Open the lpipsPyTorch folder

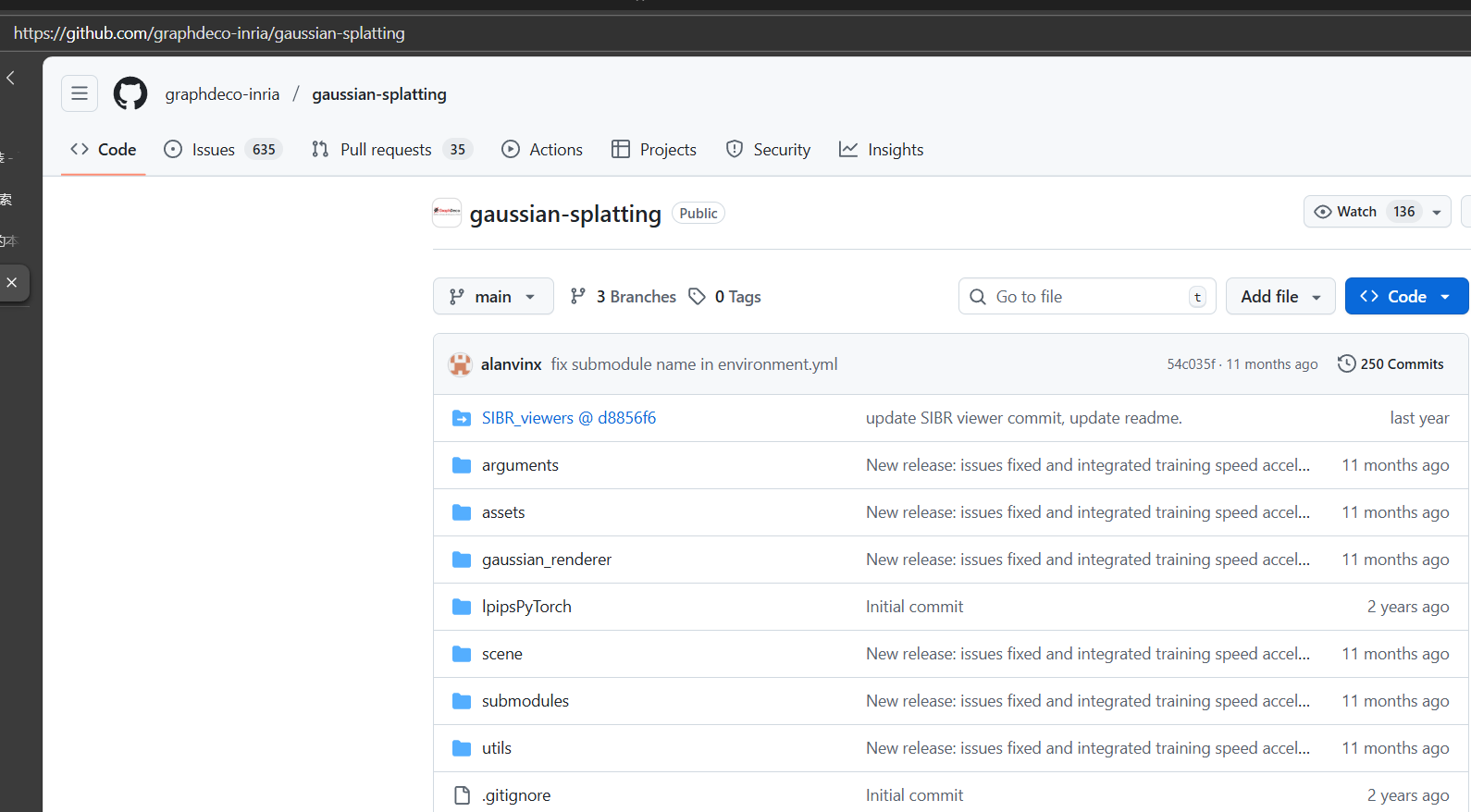pos(526,607)
